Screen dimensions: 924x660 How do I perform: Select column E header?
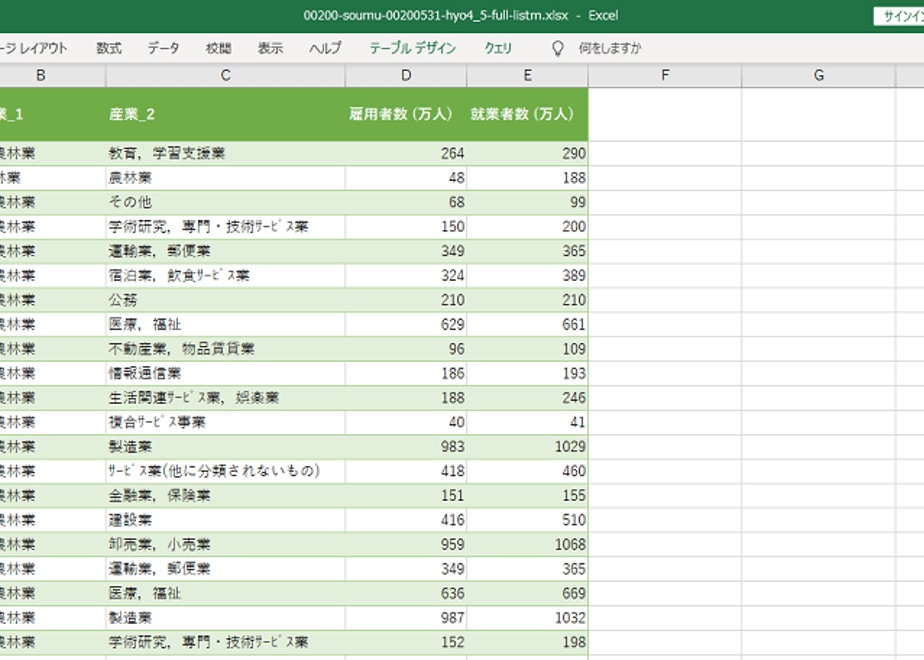point(527,75)
